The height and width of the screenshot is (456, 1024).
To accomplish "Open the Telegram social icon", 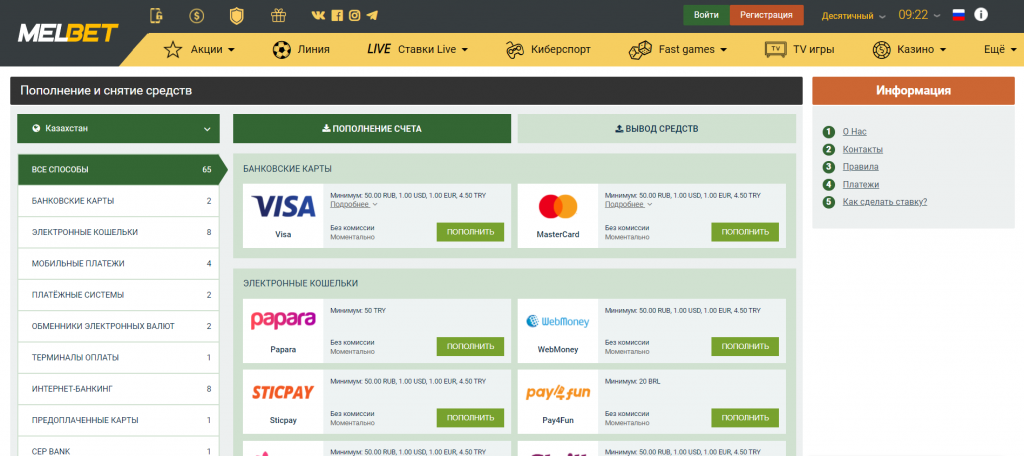I will [x=373, y=15].
